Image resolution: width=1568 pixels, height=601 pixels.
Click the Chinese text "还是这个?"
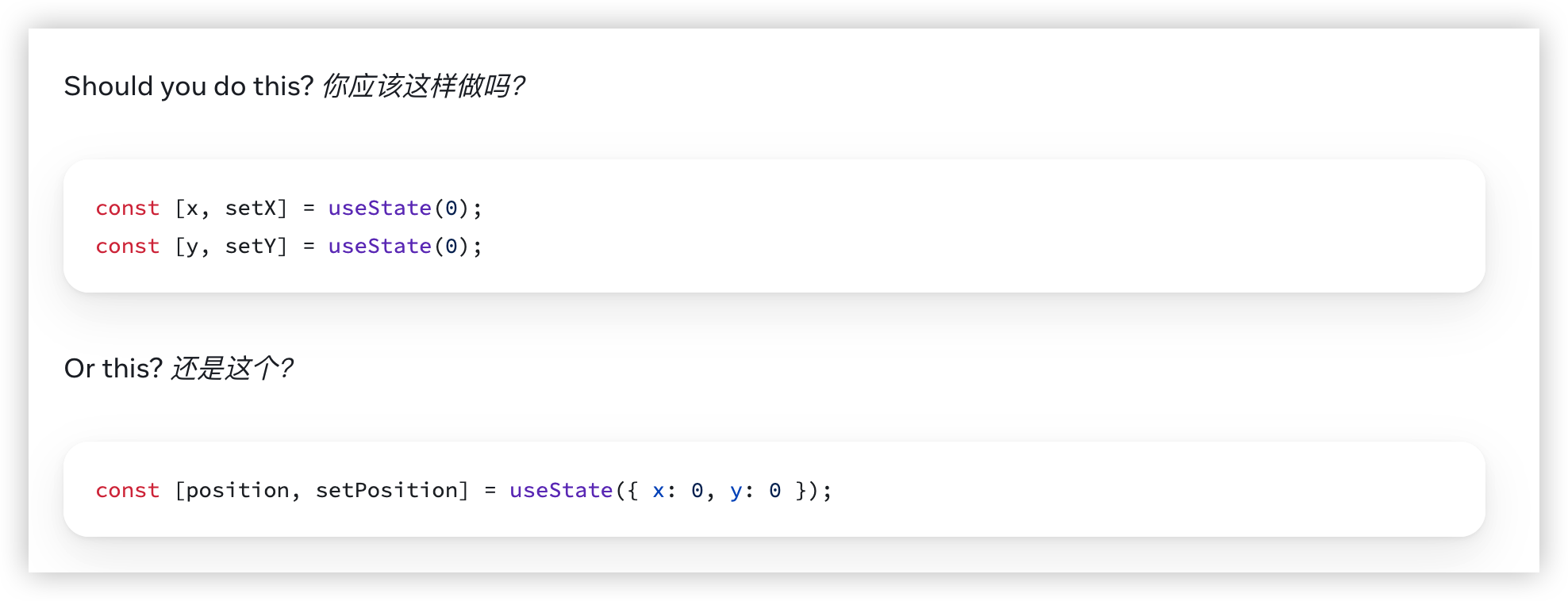[x=232, y=368]
